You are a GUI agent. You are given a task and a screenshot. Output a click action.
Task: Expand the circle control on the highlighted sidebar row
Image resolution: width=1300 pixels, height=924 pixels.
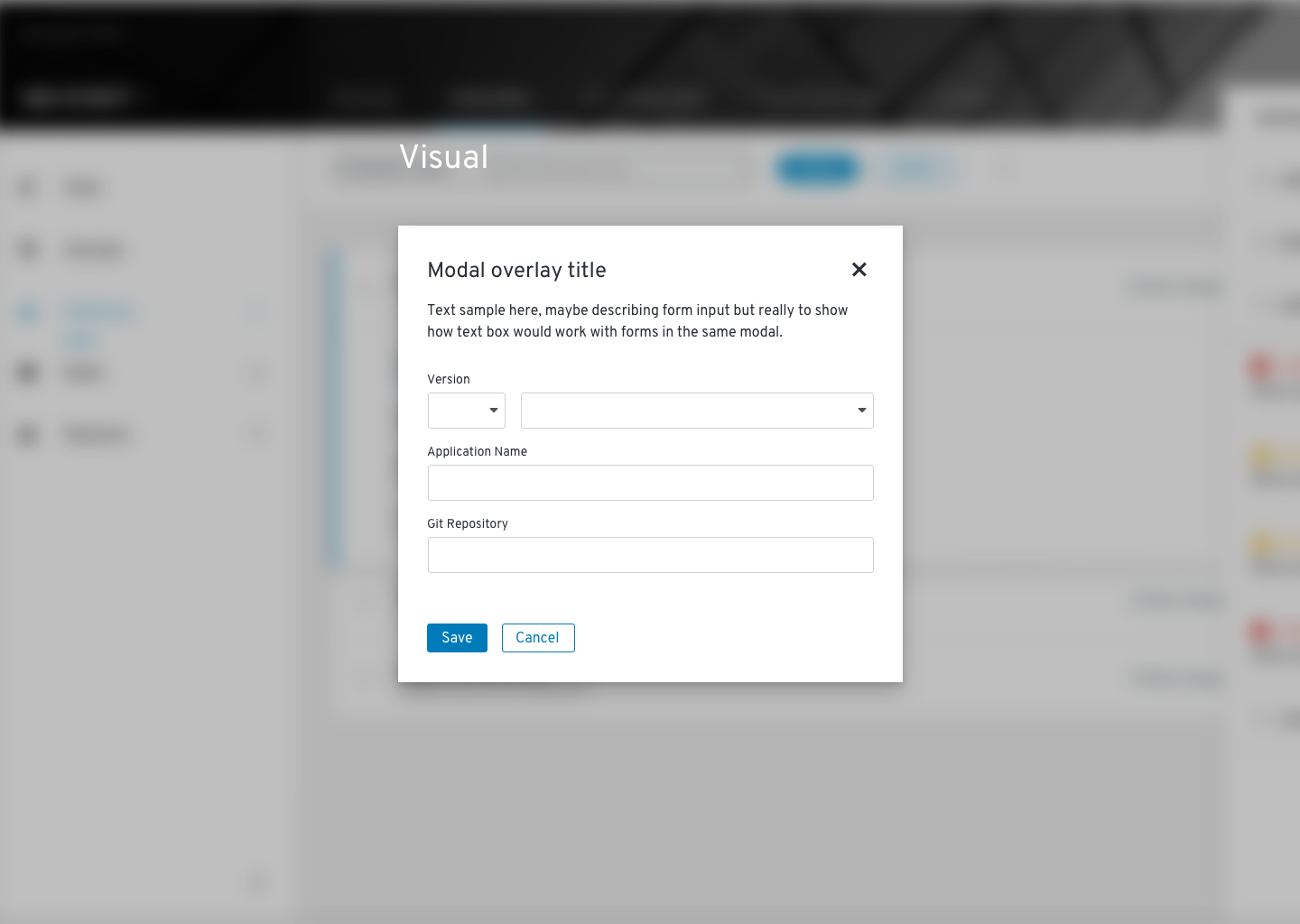256,312
